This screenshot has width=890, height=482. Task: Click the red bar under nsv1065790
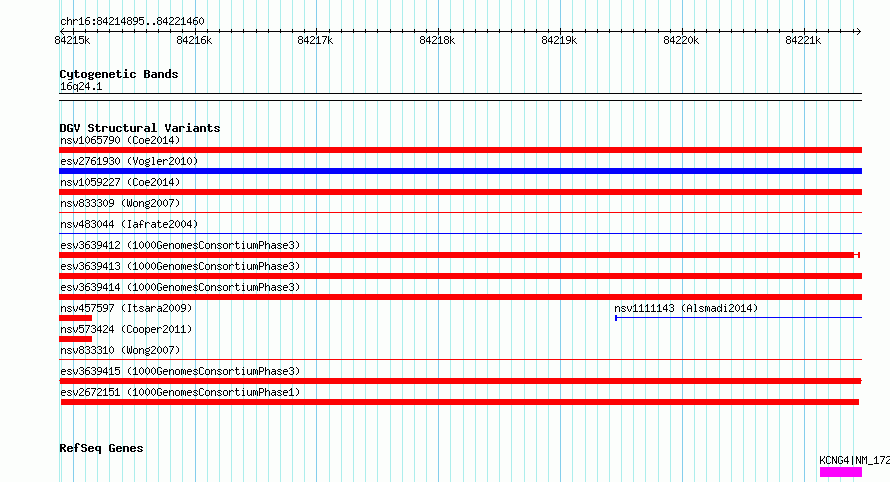tap(460, 150)
